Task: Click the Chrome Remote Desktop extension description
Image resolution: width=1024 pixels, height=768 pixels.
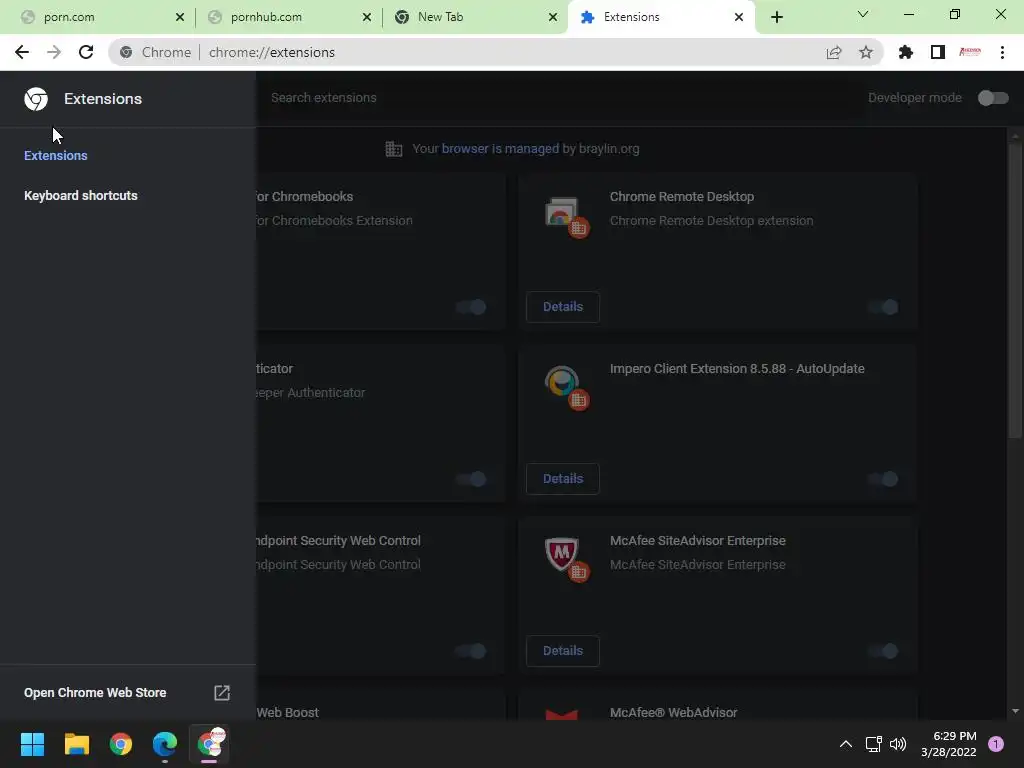Action: (x=712, y=221)
